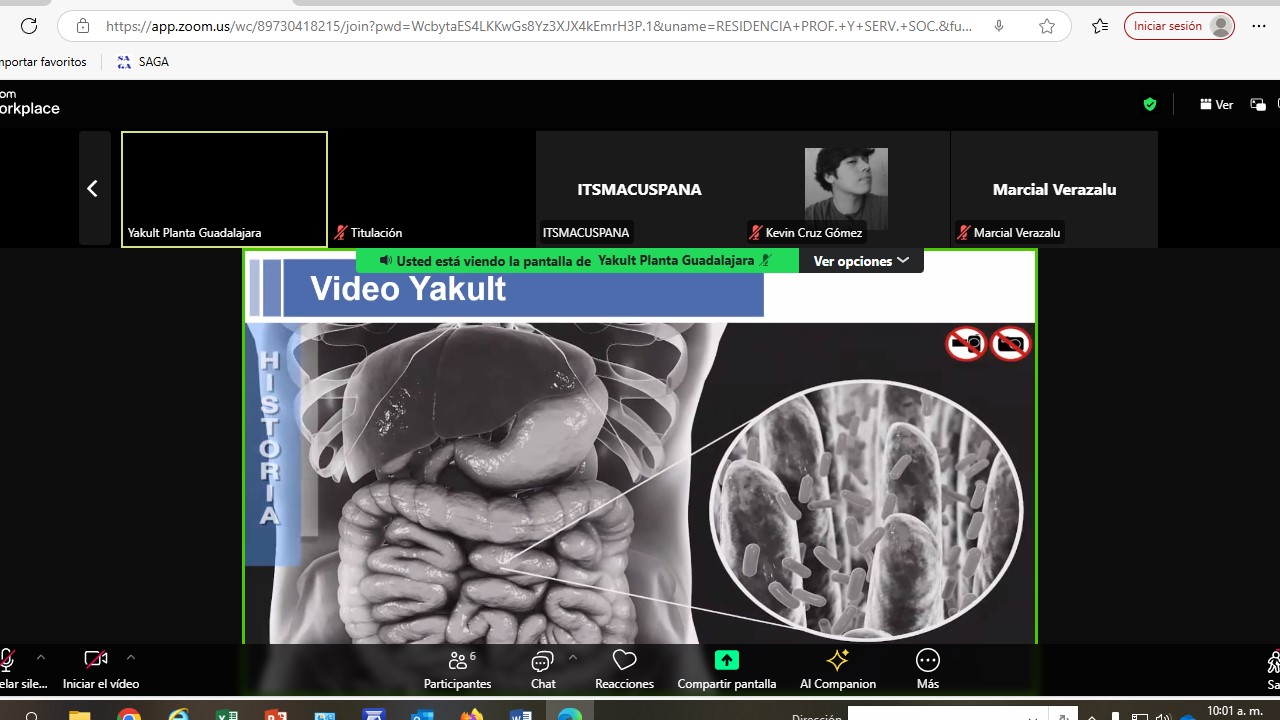The image size is (1280, 720).
Task: Open Excel from the taskbar
Action: (227, 714)
